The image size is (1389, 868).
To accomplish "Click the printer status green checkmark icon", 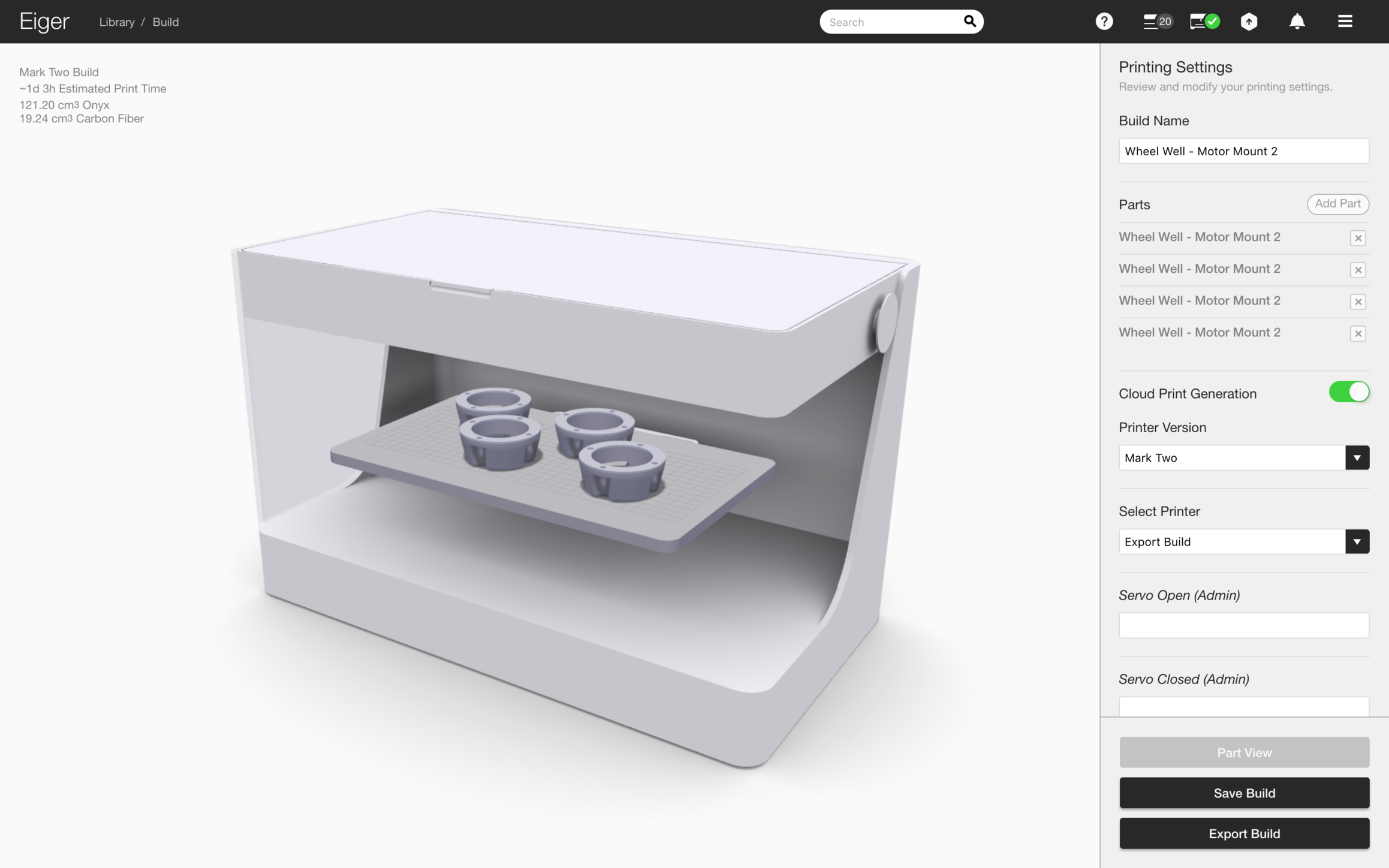I will pyautogui.click(x=1204, y=21).
